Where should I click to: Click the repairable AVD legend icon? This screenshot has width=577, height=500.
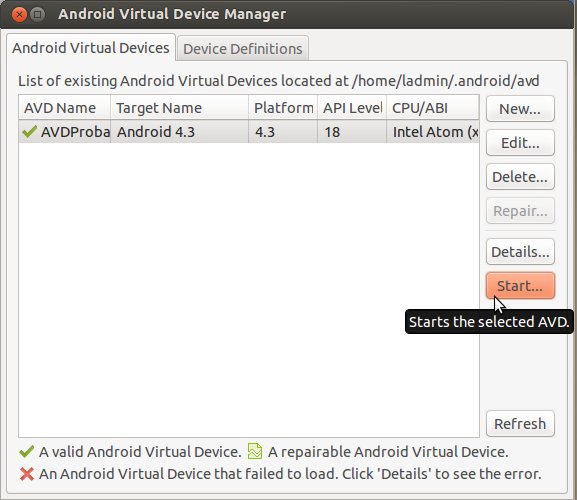click(x=255, y=451)
